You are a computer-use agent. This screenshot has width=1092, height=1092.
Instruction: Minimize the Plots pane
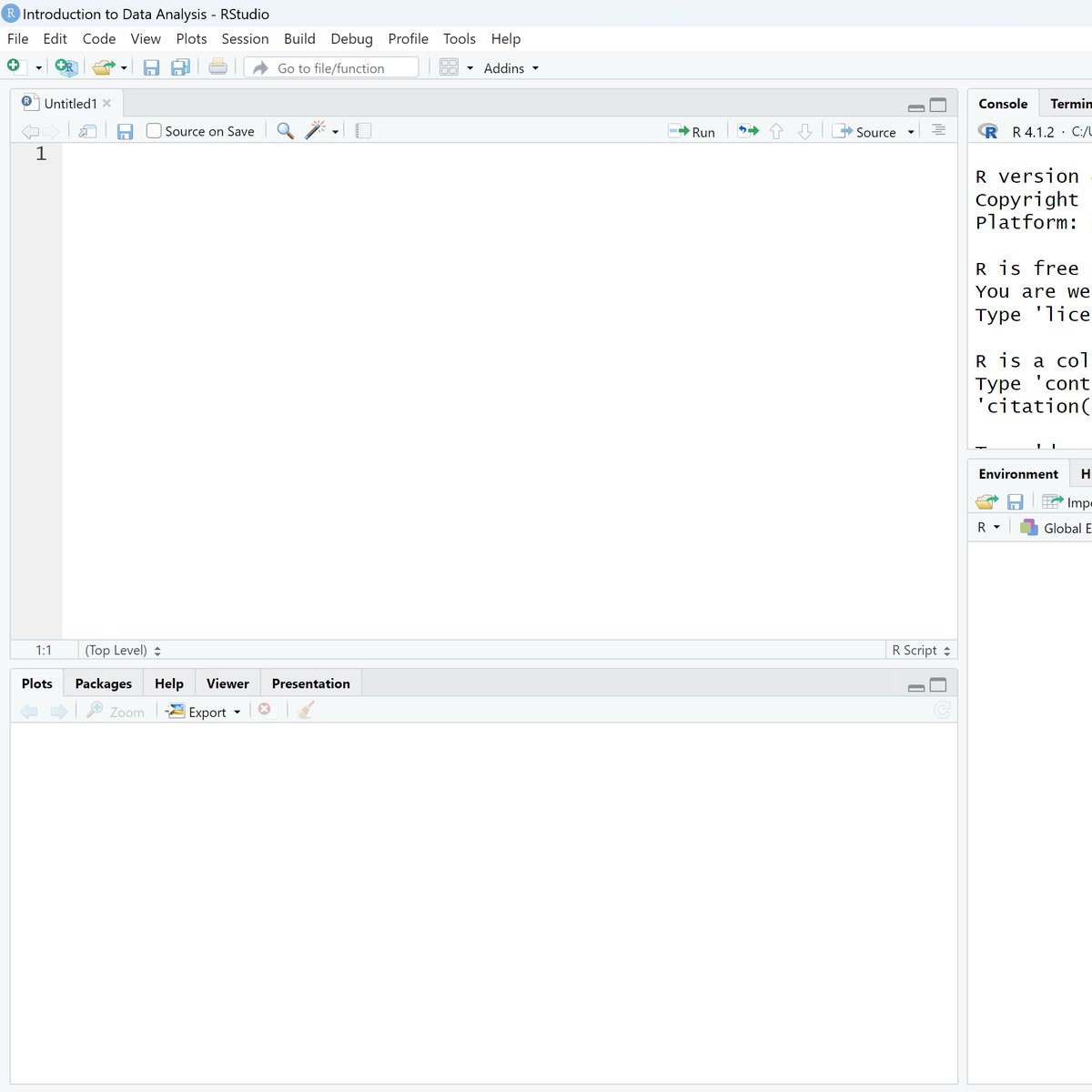(x=916, y=687)
